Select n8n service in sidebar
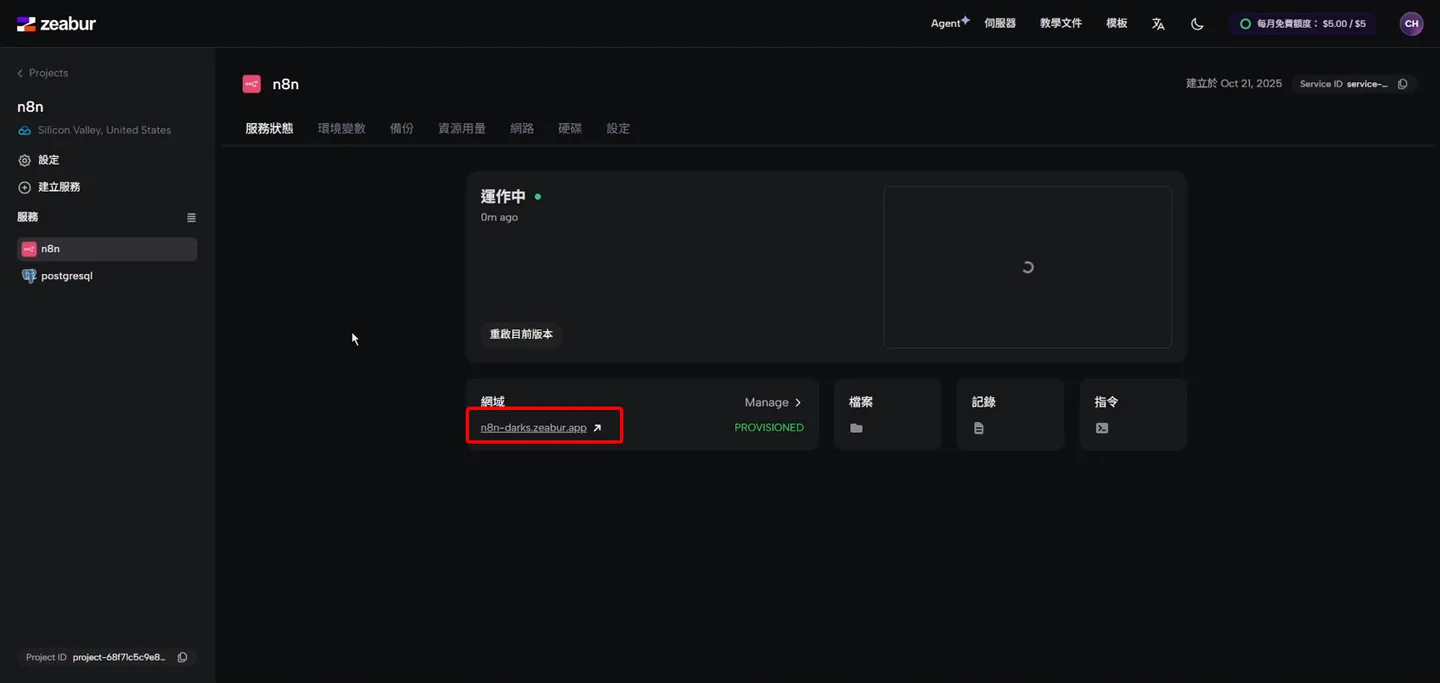1440x683 pixels. coord(107,249)
